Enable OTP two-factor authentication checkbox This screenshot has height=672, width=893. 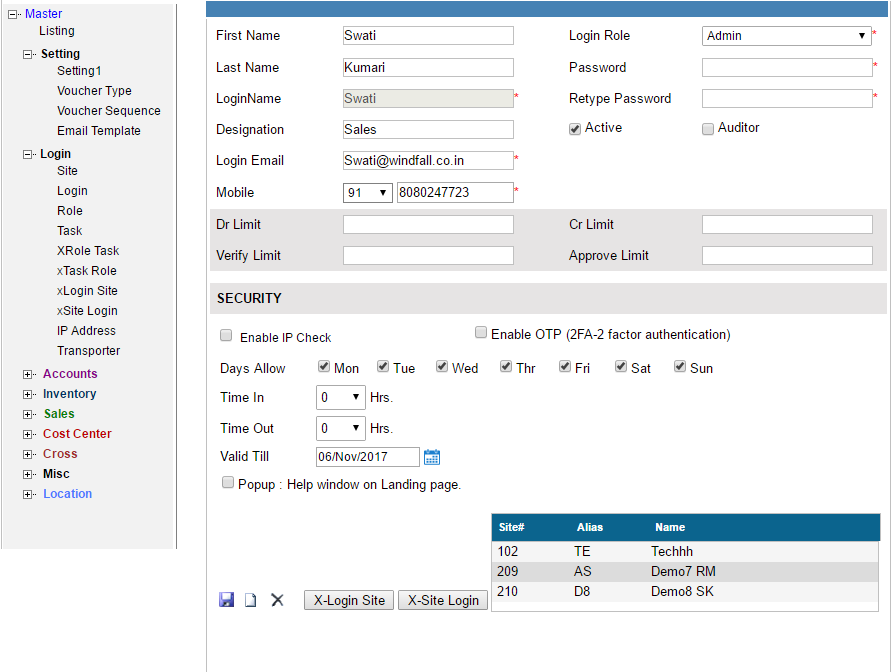481,333
